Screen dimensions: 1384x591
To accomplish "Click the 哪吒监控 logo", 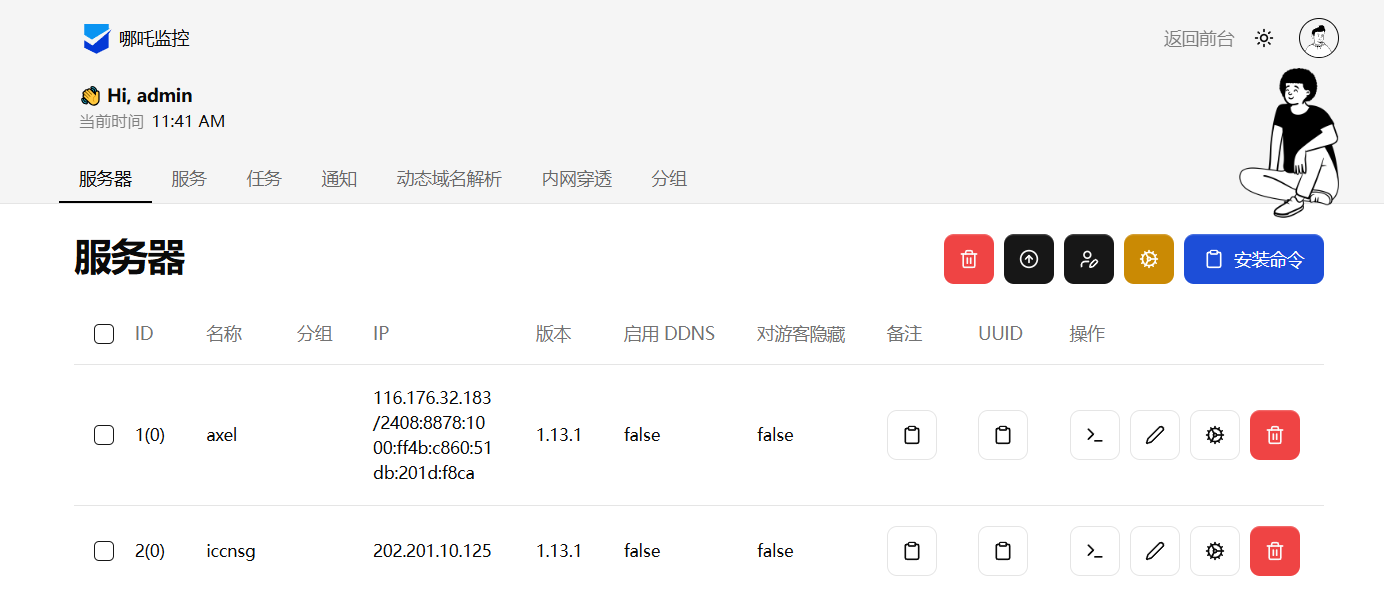I will [136, 39].
